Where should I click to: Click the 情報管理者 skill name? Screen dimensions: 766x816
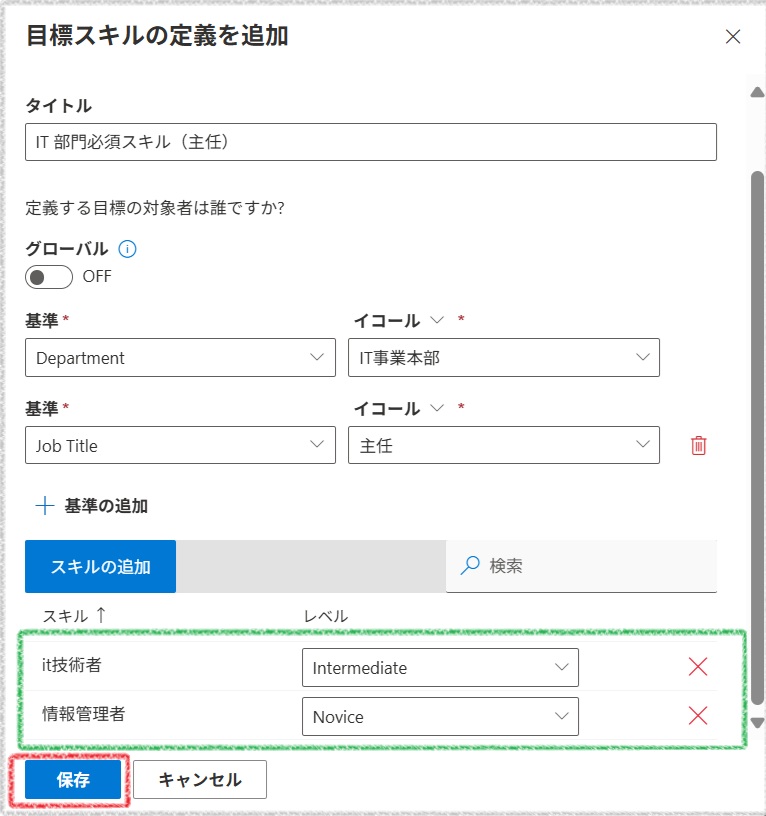click(84, 713)
